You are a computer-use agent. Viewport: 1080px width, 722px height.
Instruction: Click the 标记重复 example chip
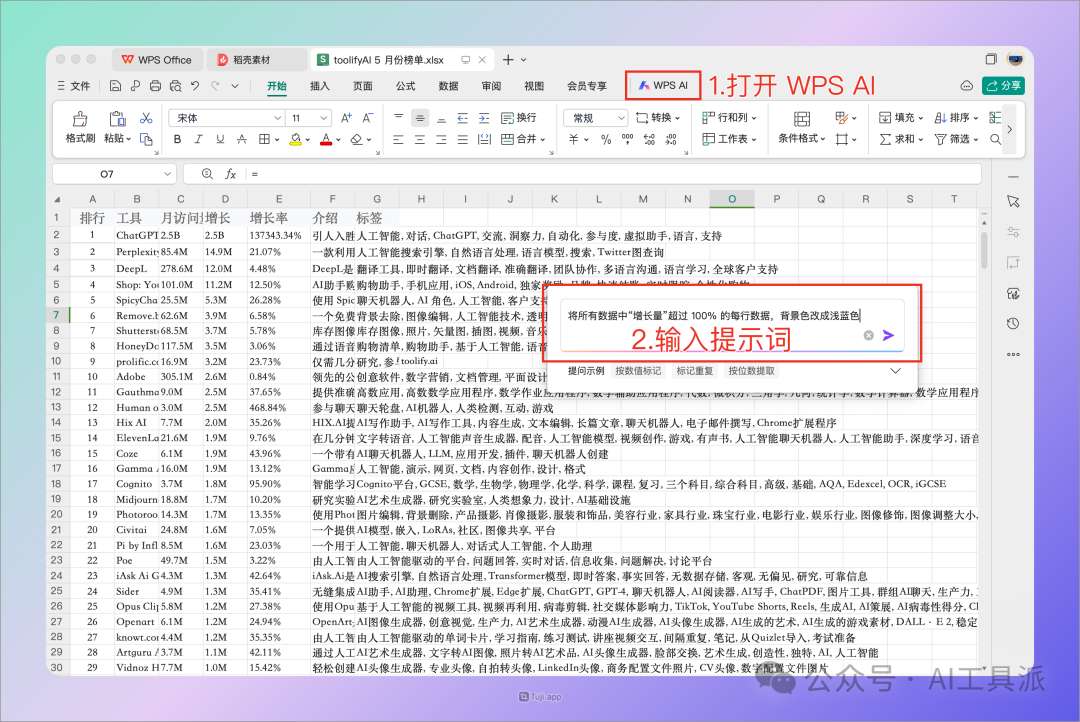coord(694,371)
